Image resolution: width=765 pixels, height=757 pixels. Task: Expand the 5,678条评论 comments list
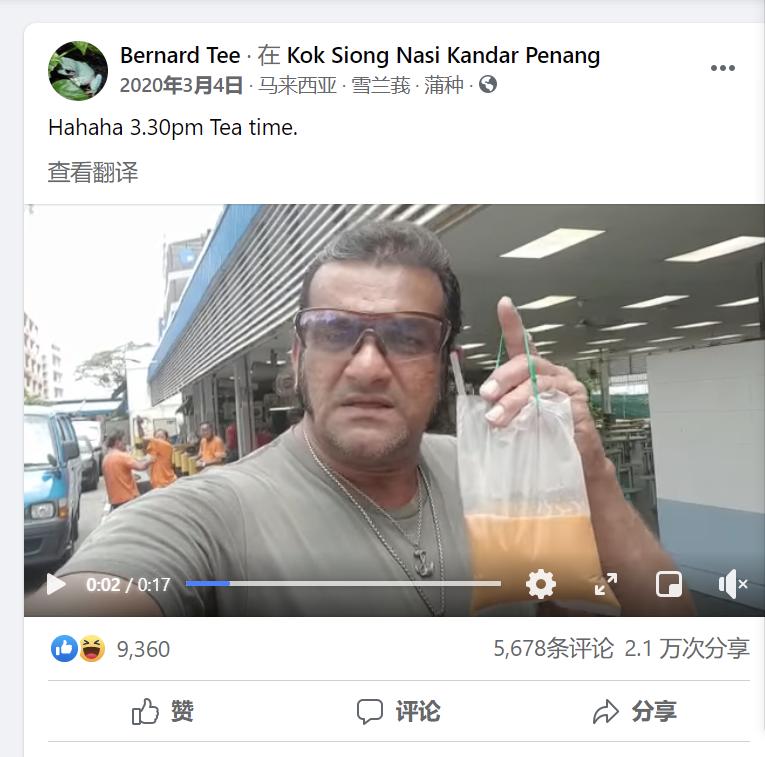553,649
